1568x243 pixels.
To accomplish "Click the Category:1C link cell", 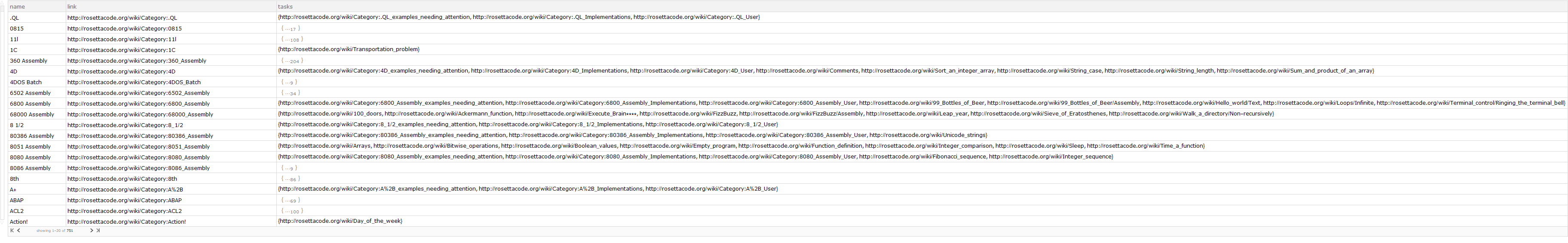I will coord(171,50).
